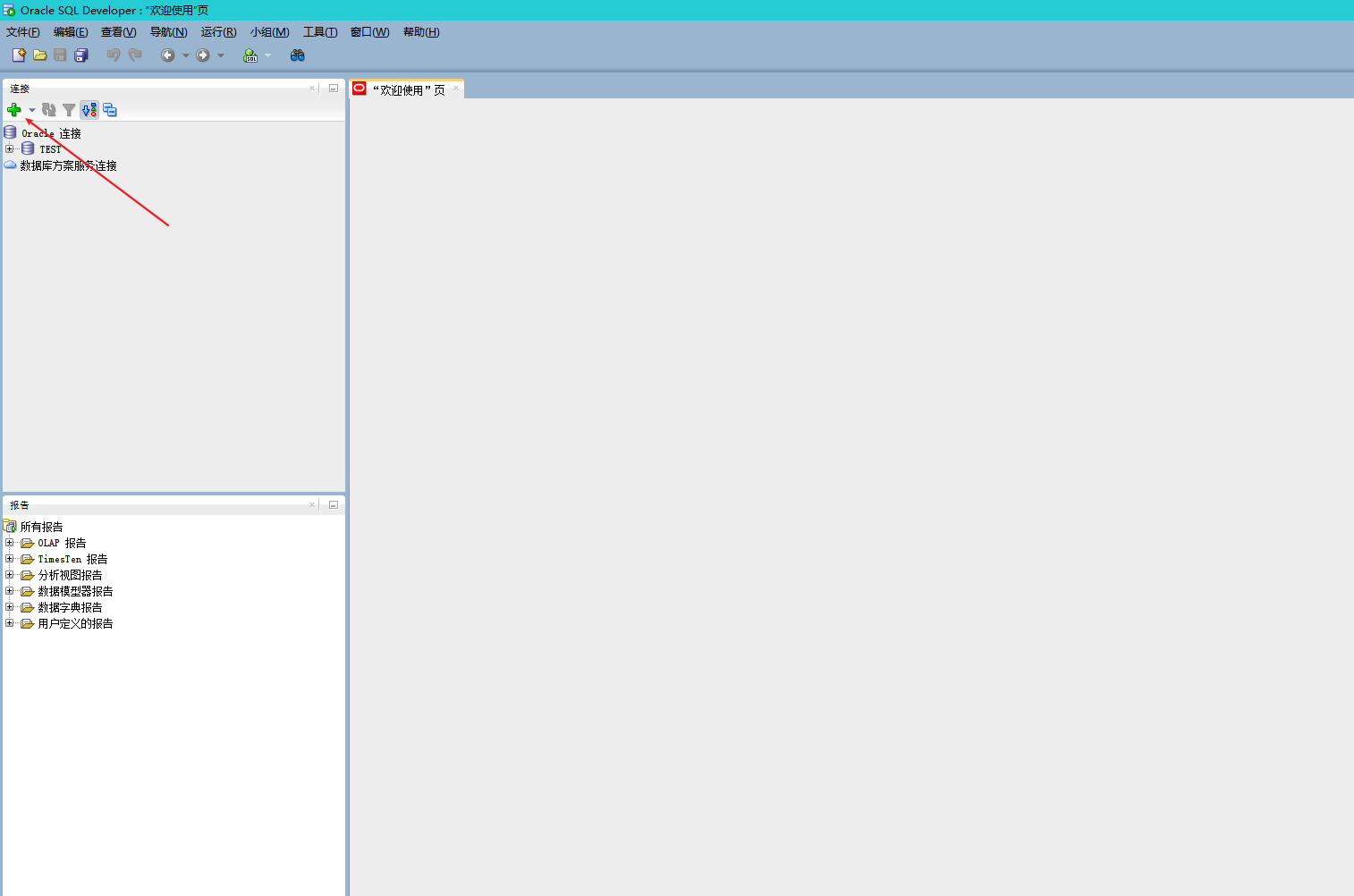The image size is (1354, 896).
Task: Click the cloud Database Schema Service connections icon
Action: 11,165
